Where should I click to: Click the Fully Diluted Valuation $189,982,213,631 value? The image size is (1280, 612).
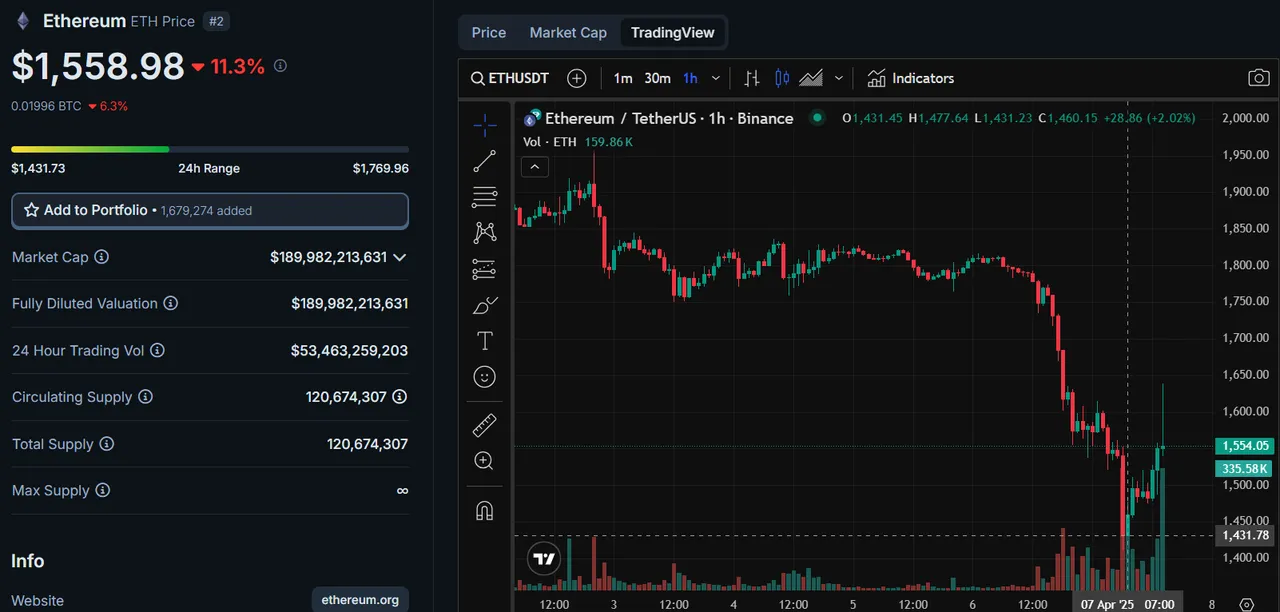(x=349, y=303)
